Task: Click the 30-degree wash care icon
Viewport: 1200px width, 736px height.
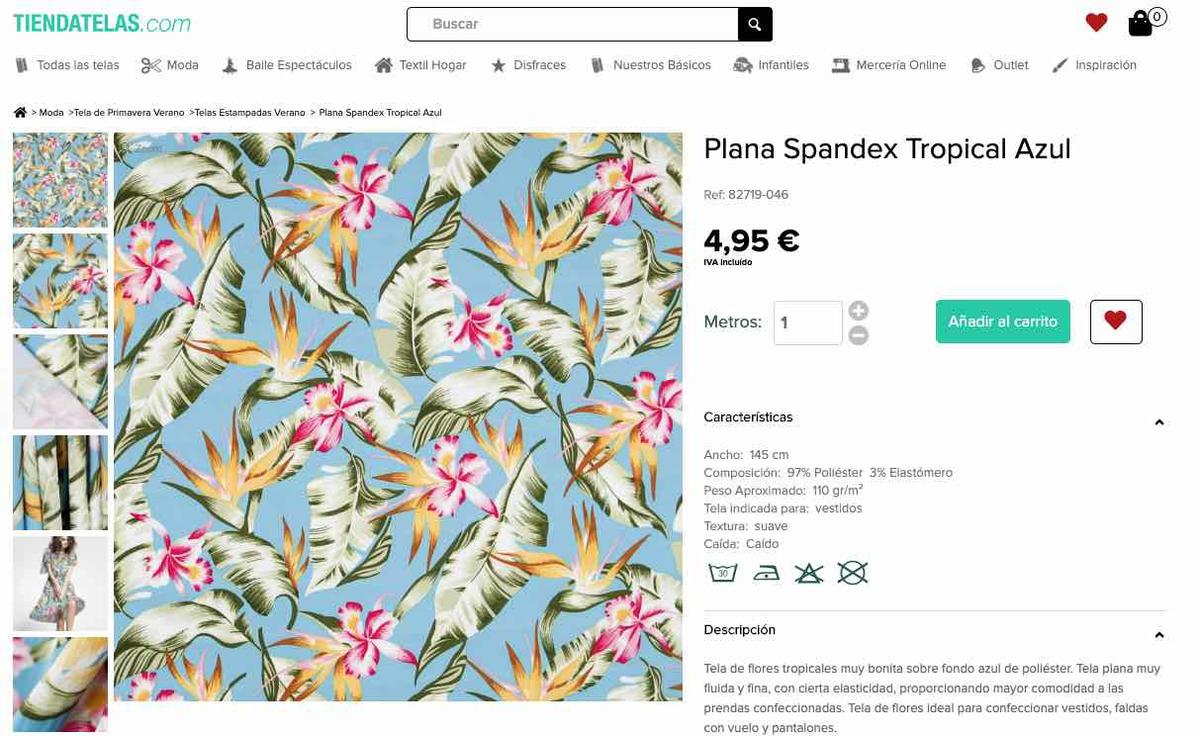Action: tap(722, 573)
